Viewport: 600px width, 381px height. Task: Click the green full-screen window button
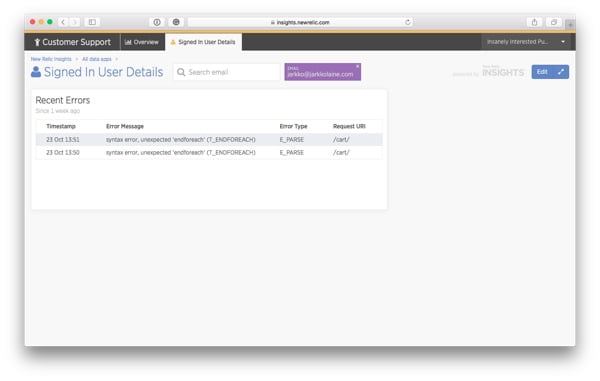[x=50, y=22]
